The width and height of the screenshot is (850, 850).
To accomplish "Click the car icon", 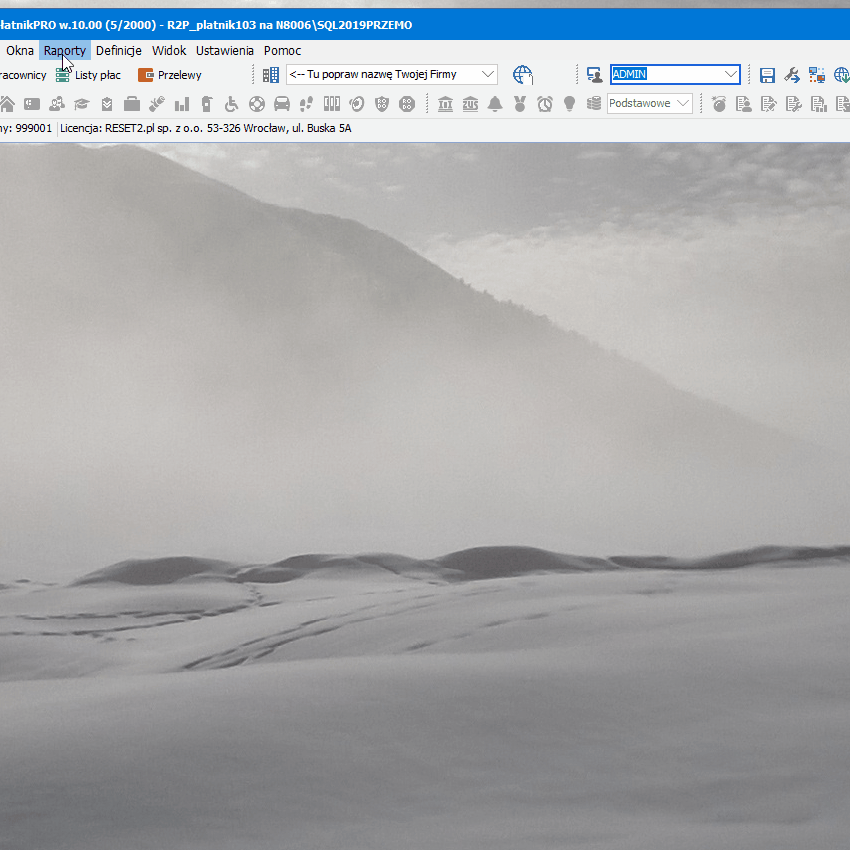I will [x=282, y=104].
